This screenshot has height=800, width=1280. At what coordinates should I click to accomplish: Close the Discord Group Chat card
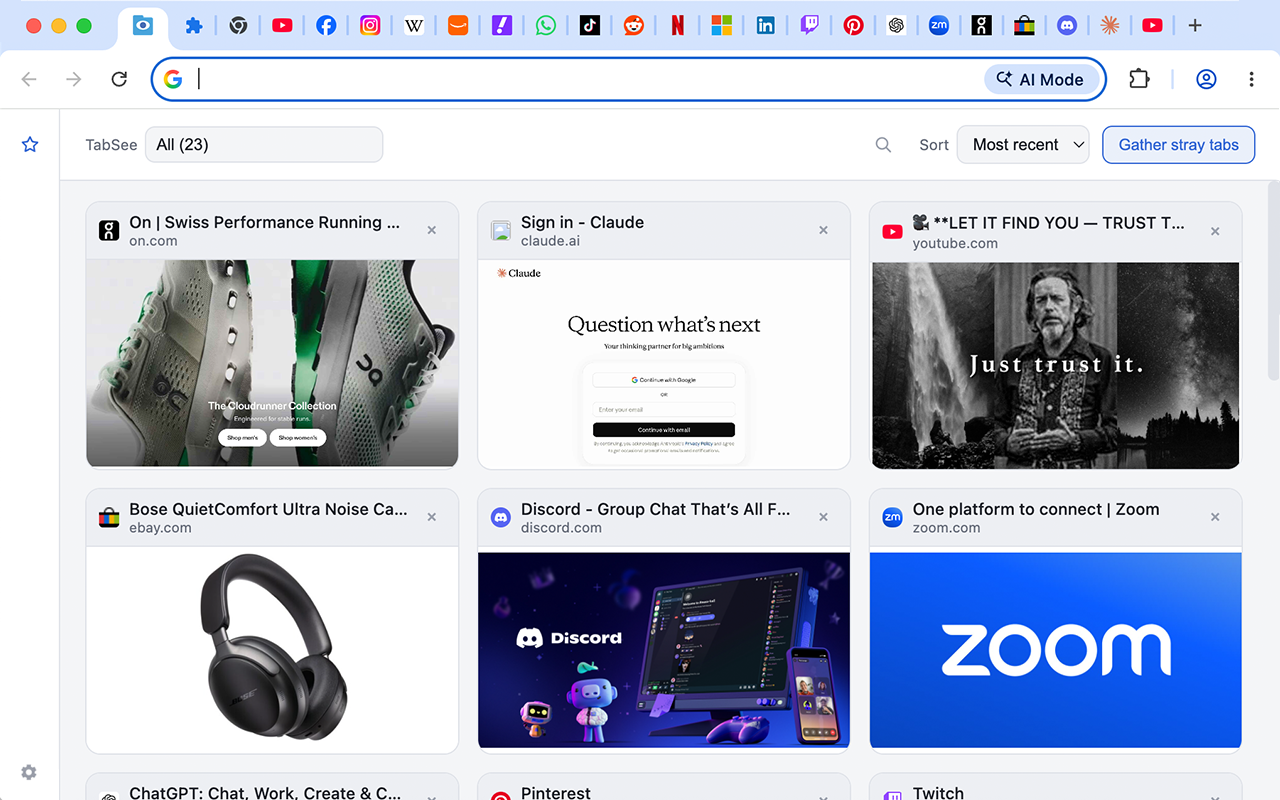pos(824,517)
